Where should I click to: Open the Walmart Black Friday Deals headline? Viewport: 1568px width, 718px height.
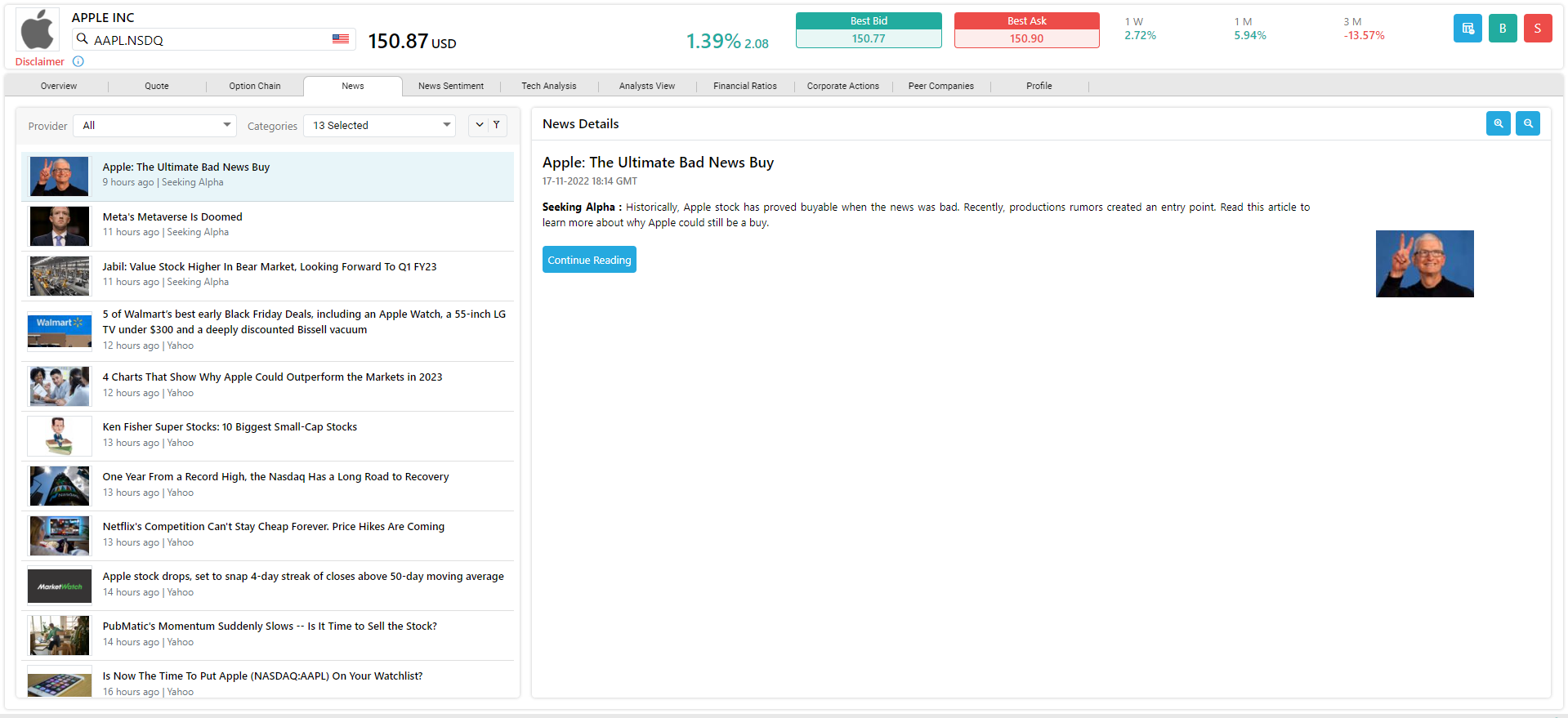pyautogui.click(x=304, y=322)
